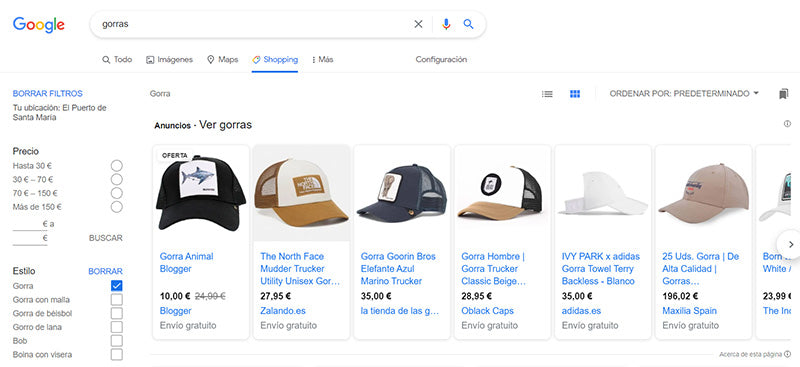
Task: Advance product carousel with right arrow
Action: pos(790,244)
